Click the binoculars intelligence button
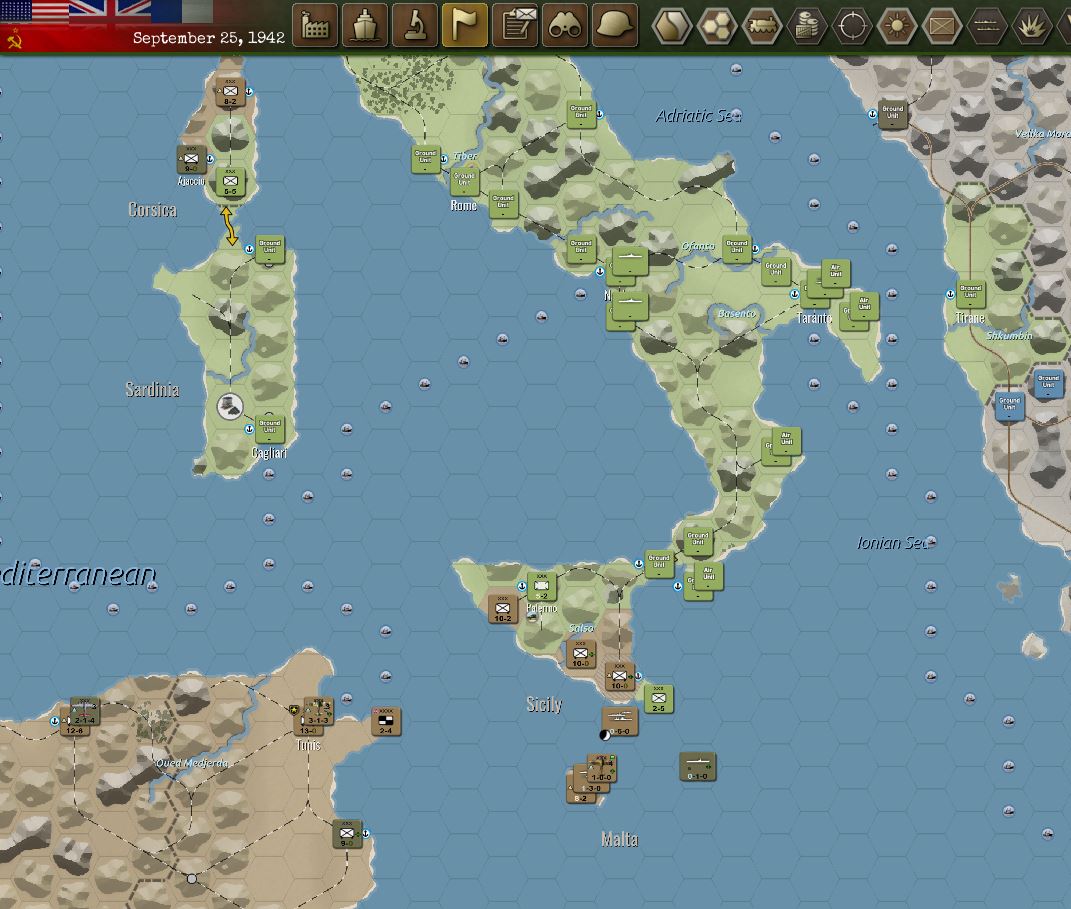The height and width of the screenshot is (909, 1071). (565, 25)
